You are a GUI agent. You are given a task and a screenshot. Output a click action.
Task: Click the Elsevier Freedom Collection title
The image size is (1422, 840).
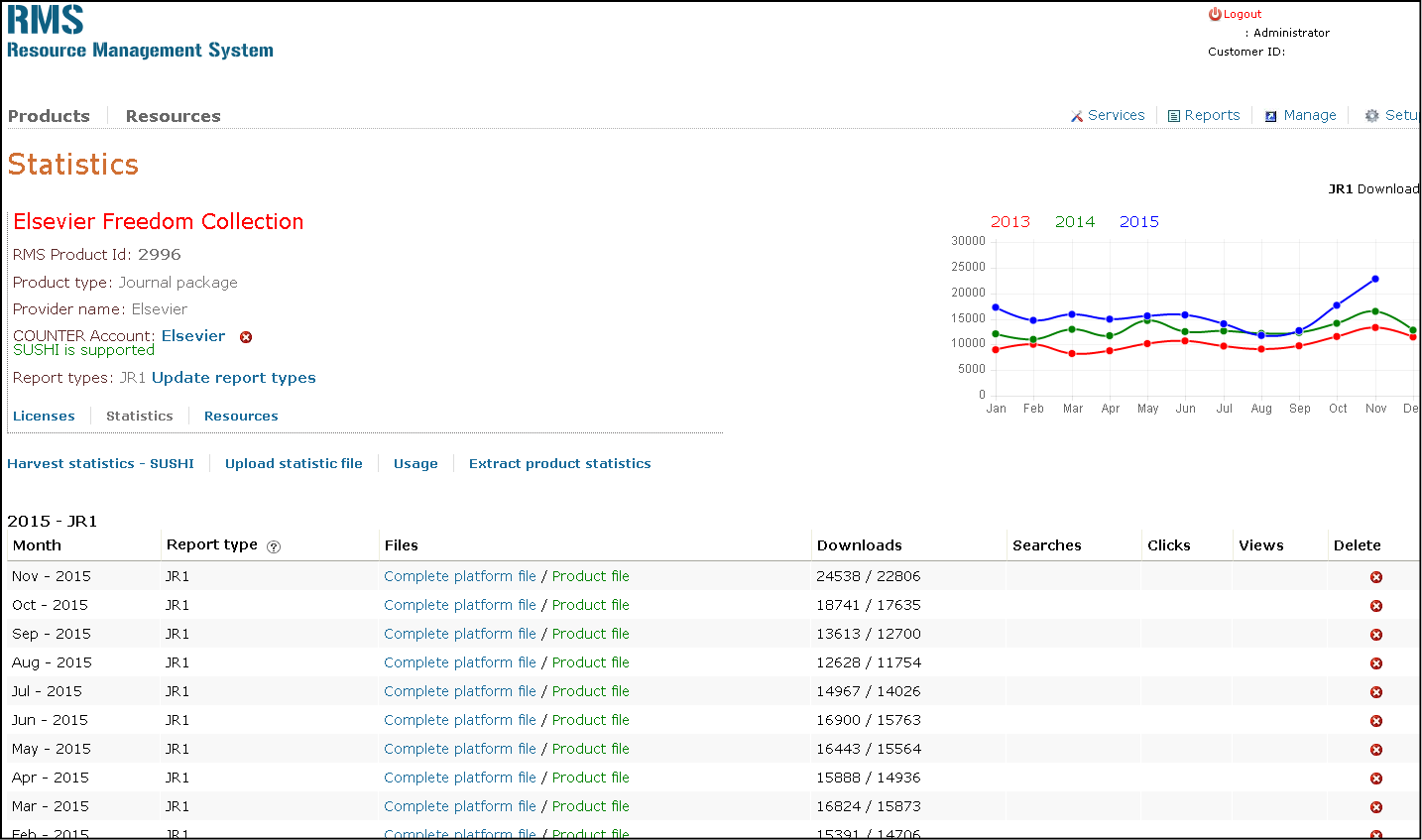click(x=159, y=222)
